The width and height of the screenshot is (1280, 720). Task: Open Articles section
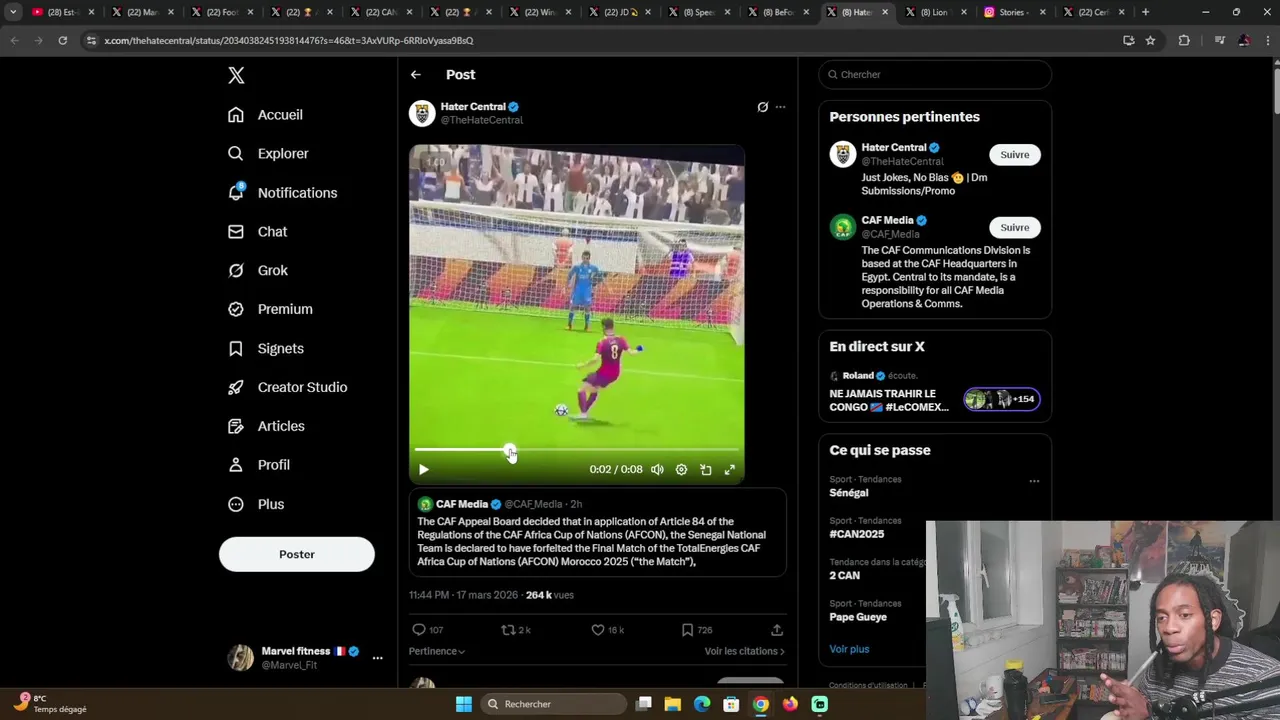click(x=266, y=427)
